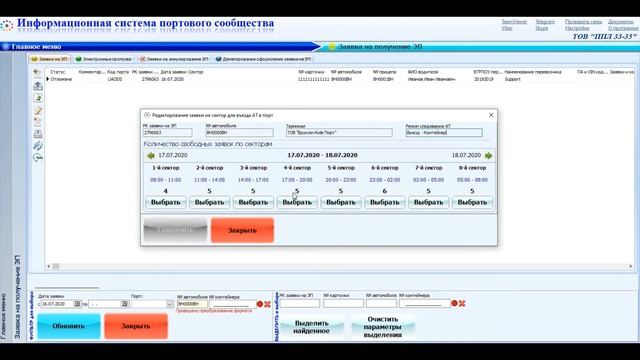Click the red circle icon in the filter panel
Image resolution: width=640 pixels, height=360 pixels.
tap(260, 304)
